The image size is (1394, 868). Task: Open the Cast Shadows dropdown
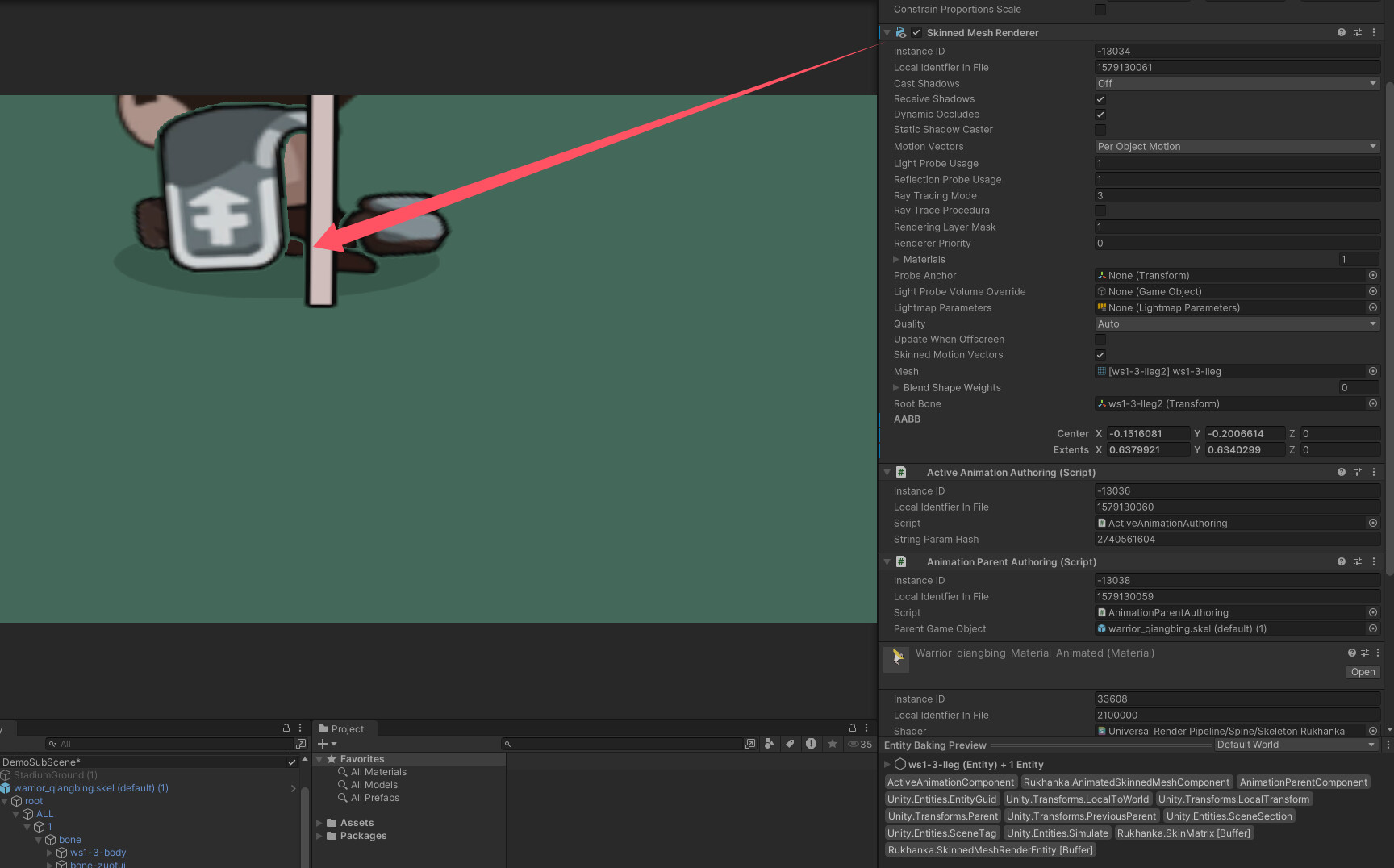pos(1236,83)
